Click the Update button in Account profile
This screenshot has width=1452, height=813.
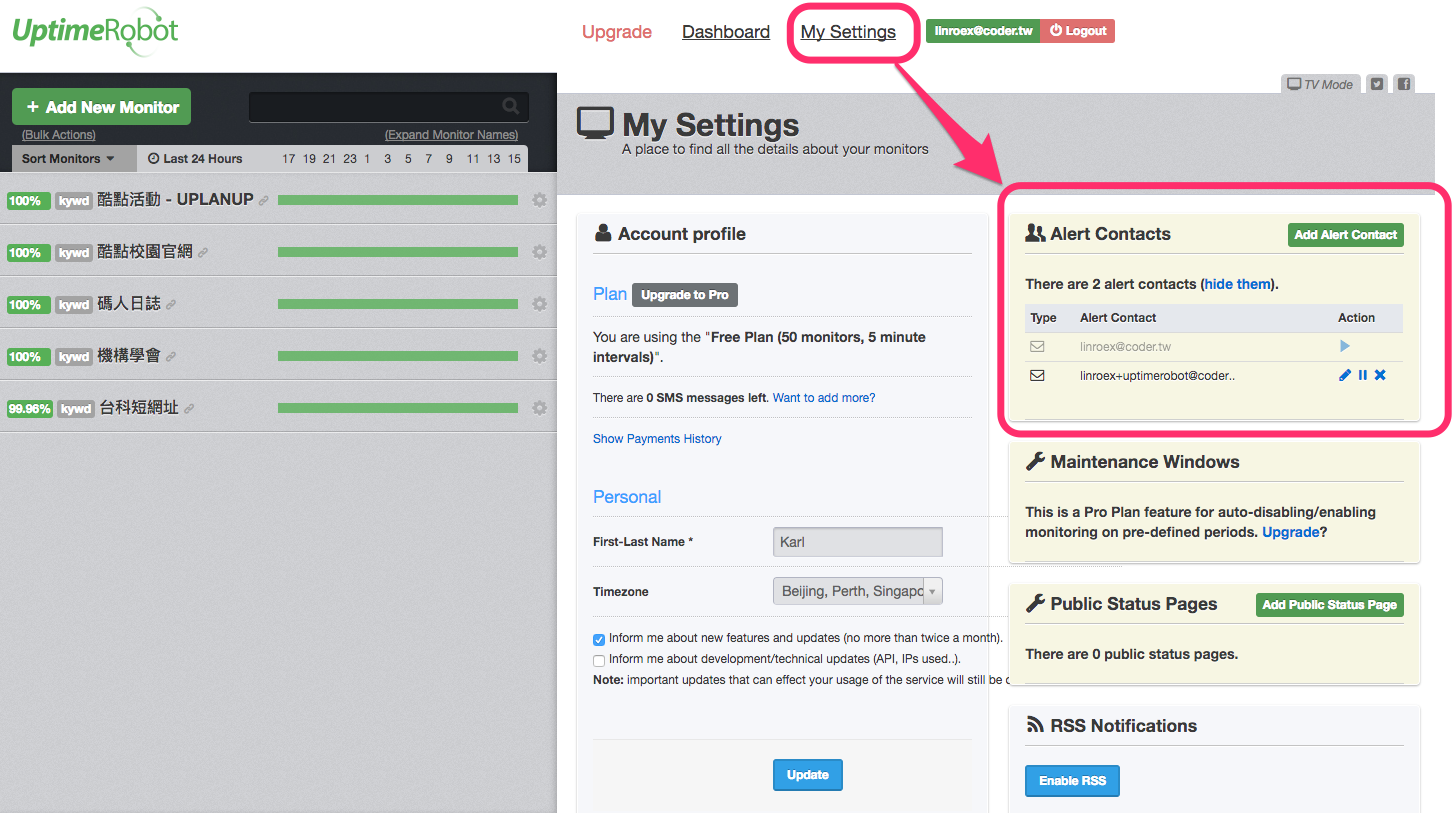[x=808, y=775]
